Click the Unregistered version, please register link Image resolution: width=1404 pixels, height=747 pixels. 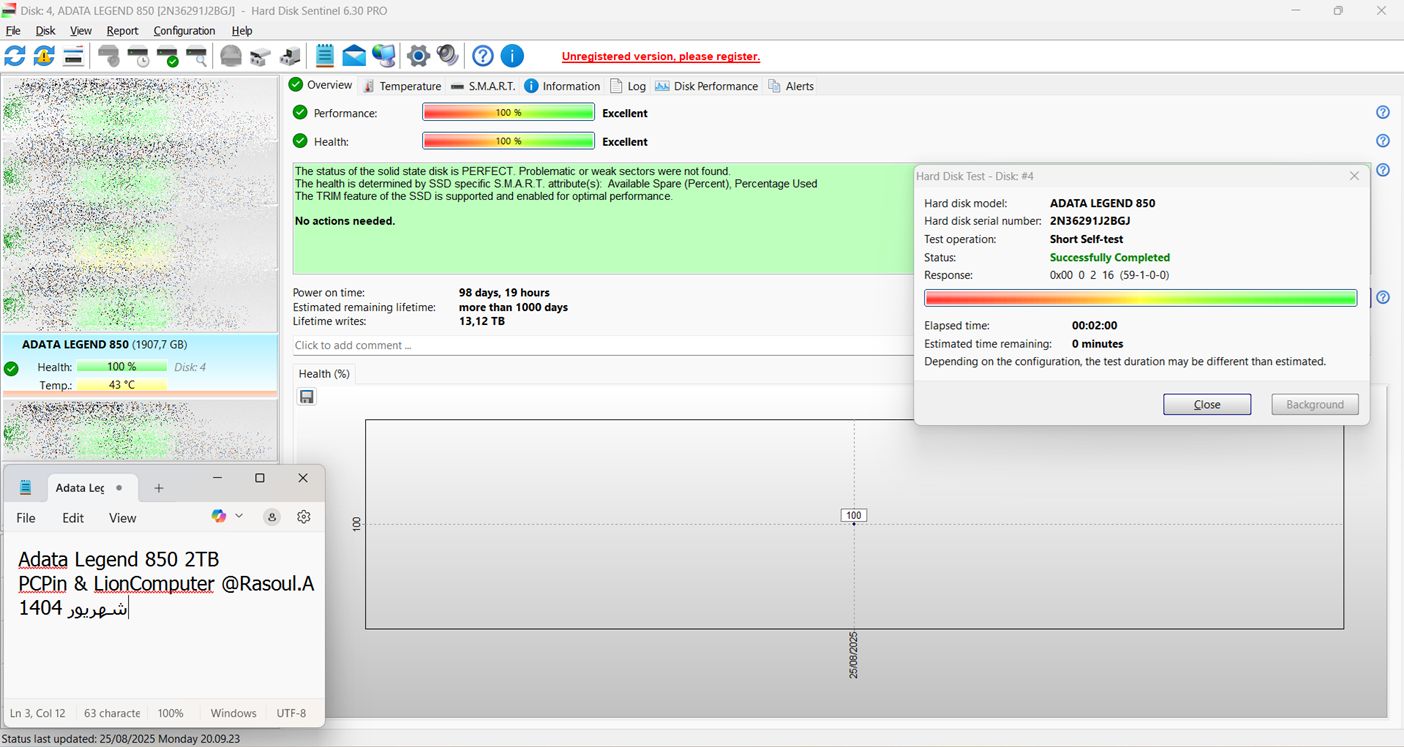pyautogui.click(x=660, y=57)
